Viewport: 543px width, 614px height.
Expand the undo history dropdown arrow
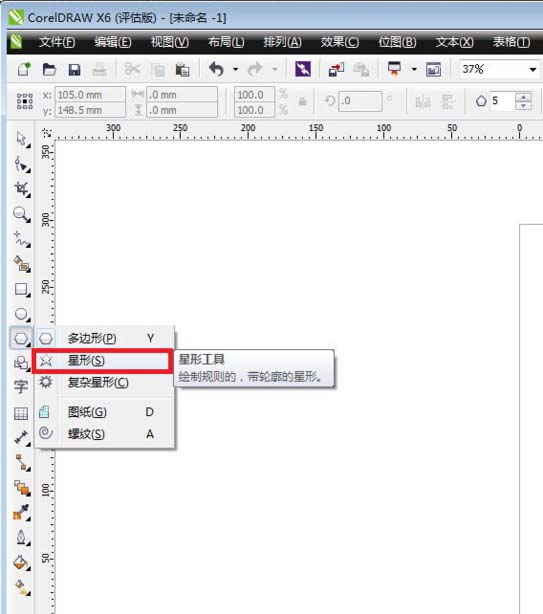(x=235, y=69)
